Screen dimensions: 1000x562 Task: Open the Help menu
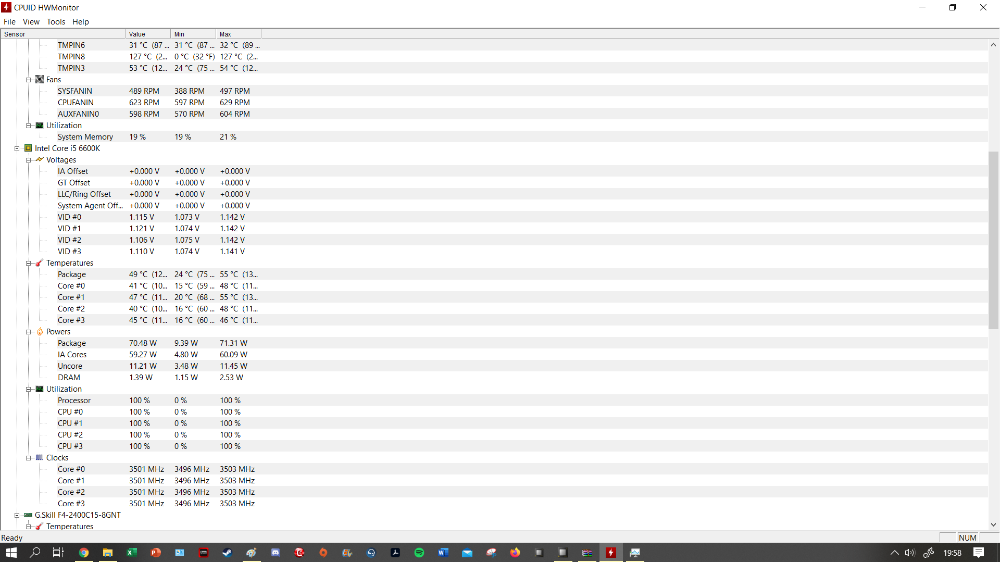80,22
